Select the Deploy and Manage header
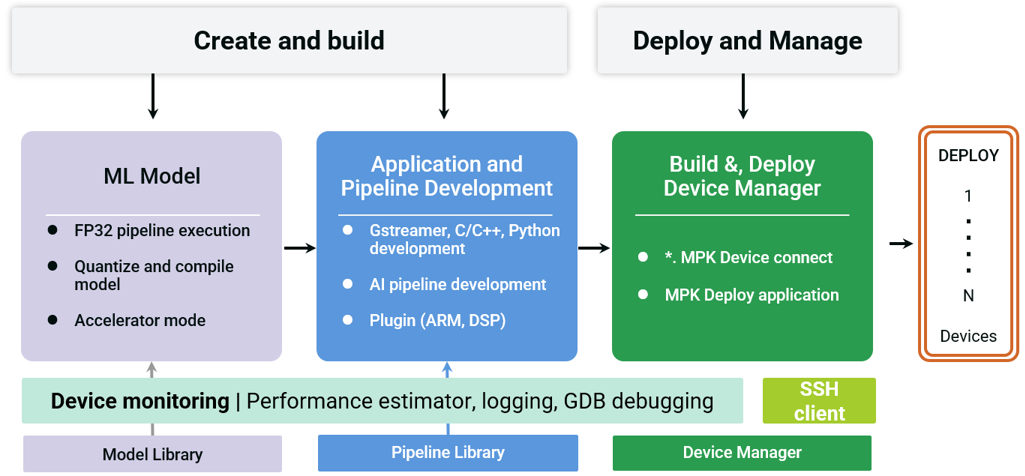Image resolution: width=1025 pixels, height=476 pixels. 747,41
